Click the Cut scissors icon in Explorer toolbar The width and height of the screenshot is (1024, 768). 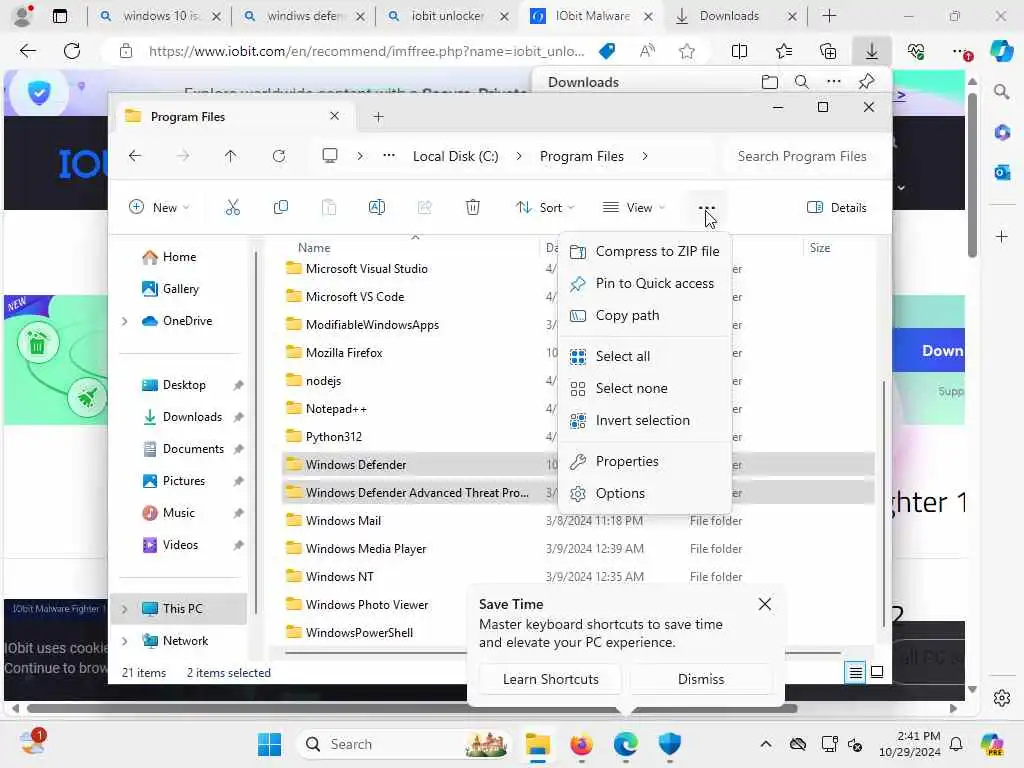(232, 208)
